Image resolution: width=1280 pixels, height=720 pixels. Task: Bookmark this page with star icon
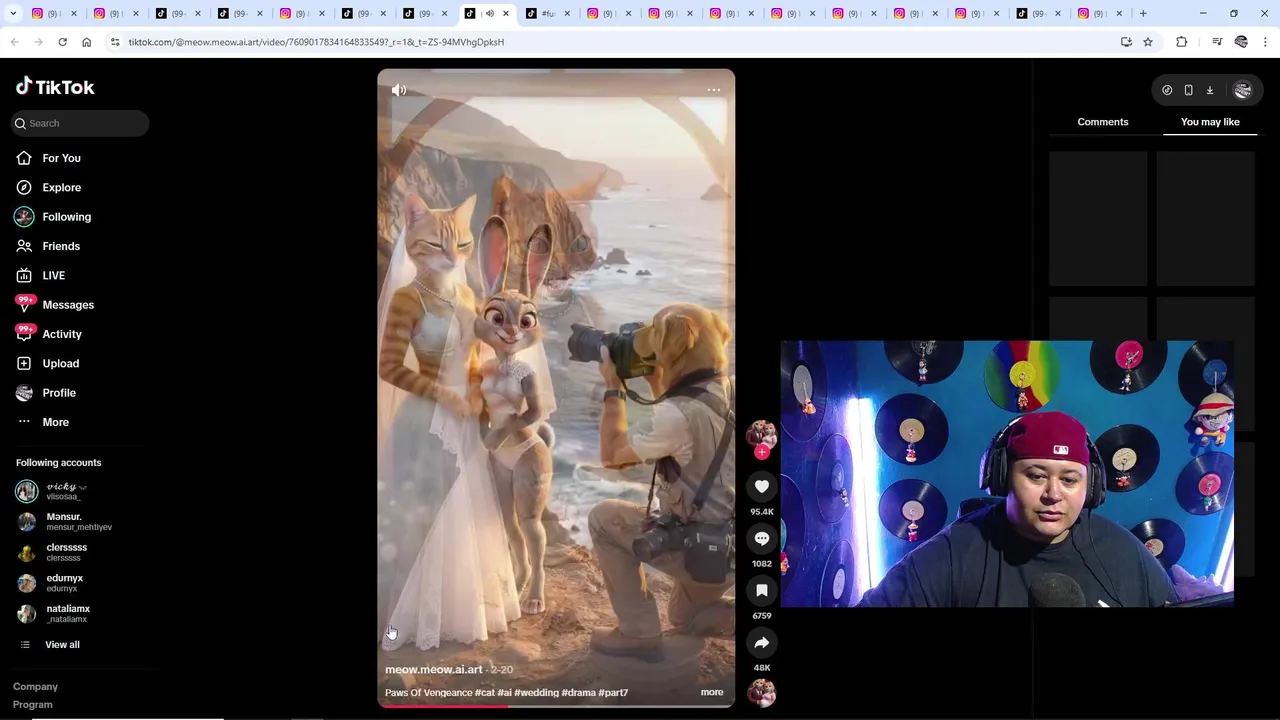pyautogui.click(x=1148, y=42)
